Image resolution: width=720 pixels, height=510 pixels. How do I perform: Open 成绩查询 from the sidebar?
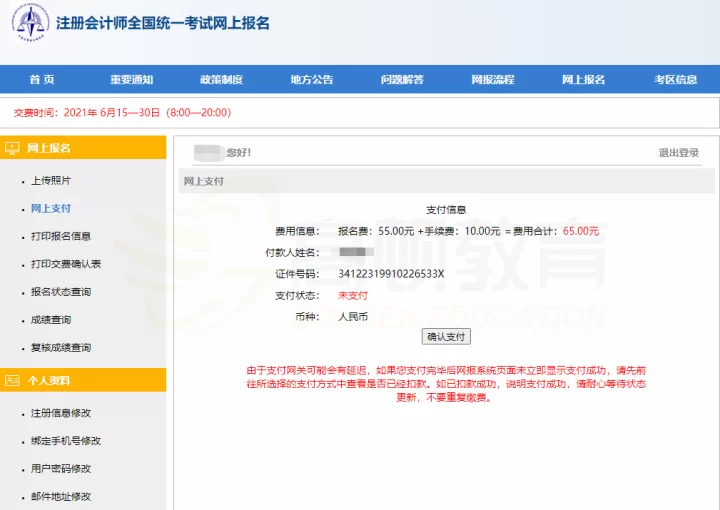coord(50,320)
